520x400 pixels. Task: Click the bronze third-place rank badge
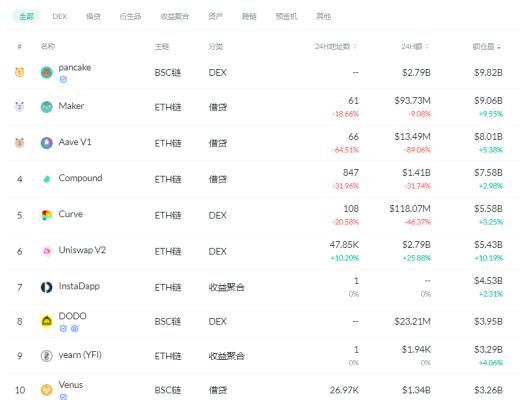tap(20, 143)
